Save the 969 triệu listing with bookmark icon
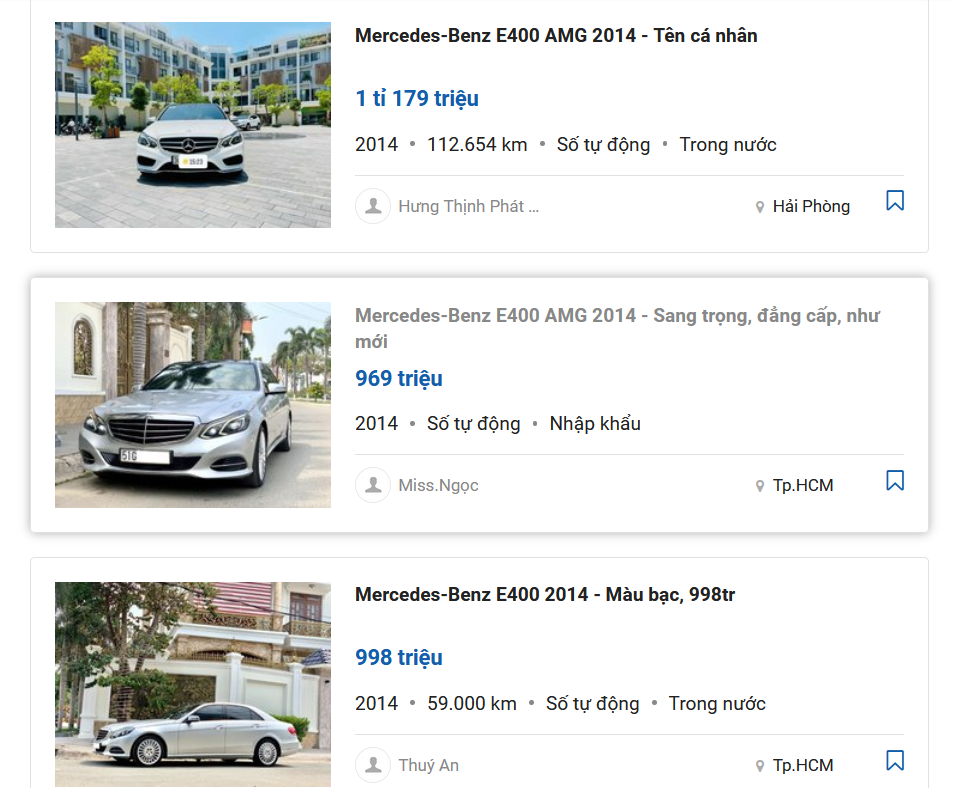953x788 pixels. pos(895,481)
